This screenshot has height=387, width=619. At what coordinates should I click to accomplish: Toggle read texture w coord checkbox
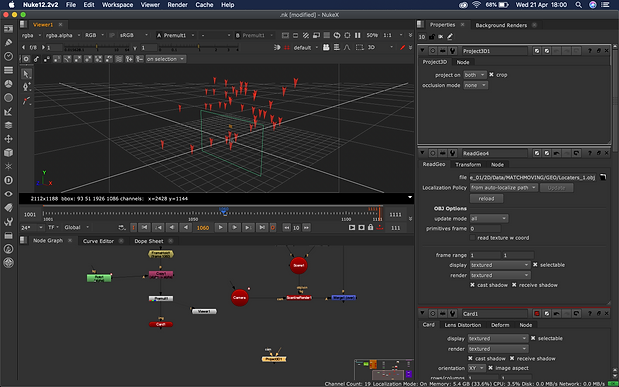[x=473, y=238]
